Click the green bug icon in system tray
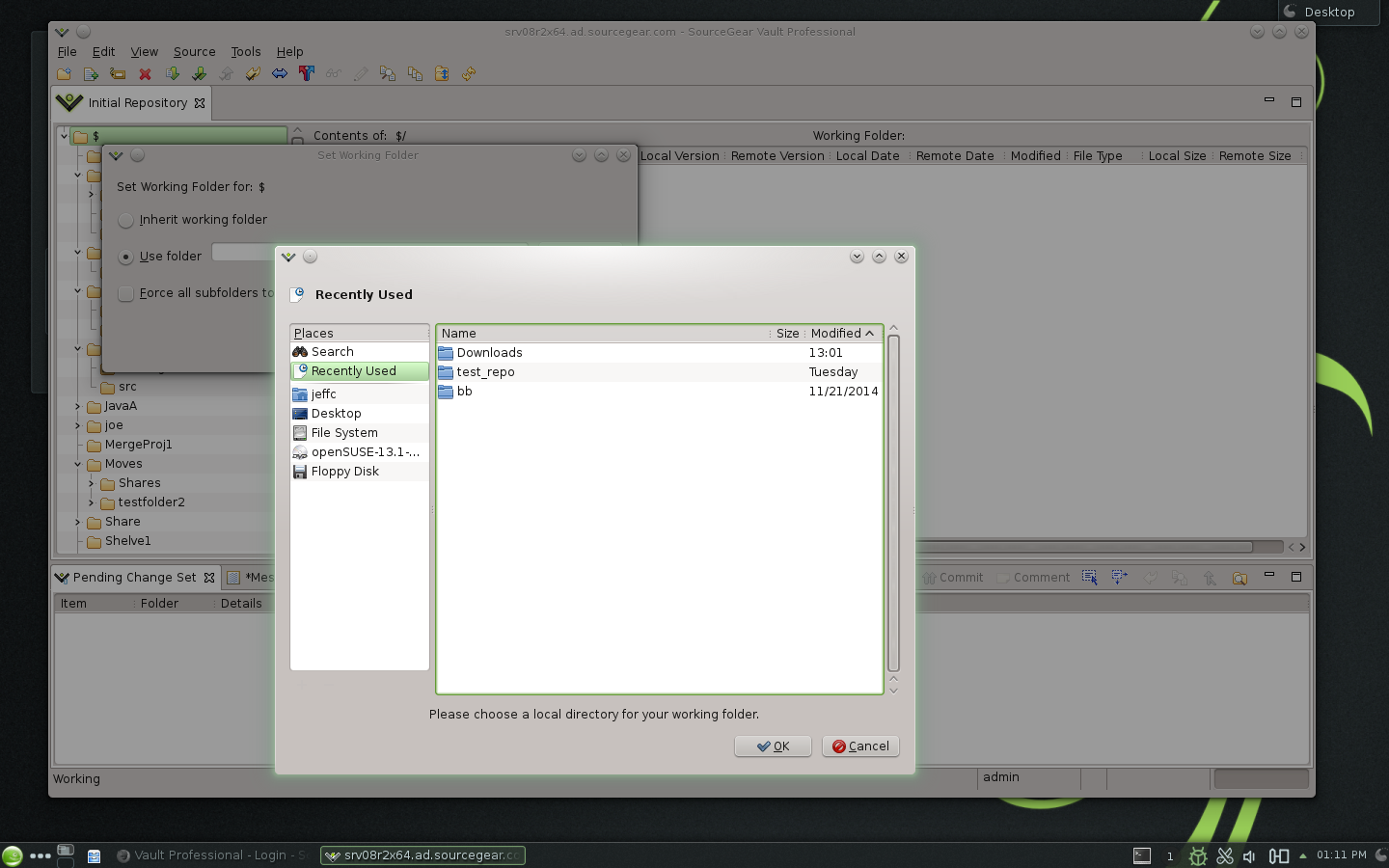Viewport: 1389px width, 868px height. [1198, 855]
